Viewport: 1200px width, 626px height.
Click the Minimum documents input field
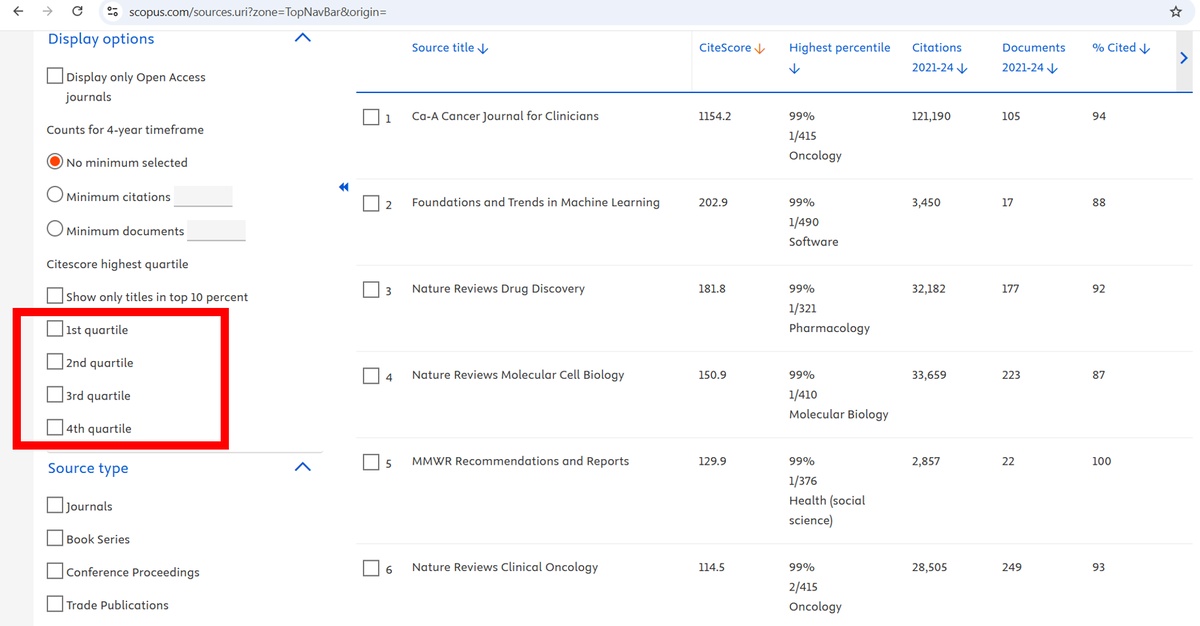pyautogui.click(x=216, y=230)
